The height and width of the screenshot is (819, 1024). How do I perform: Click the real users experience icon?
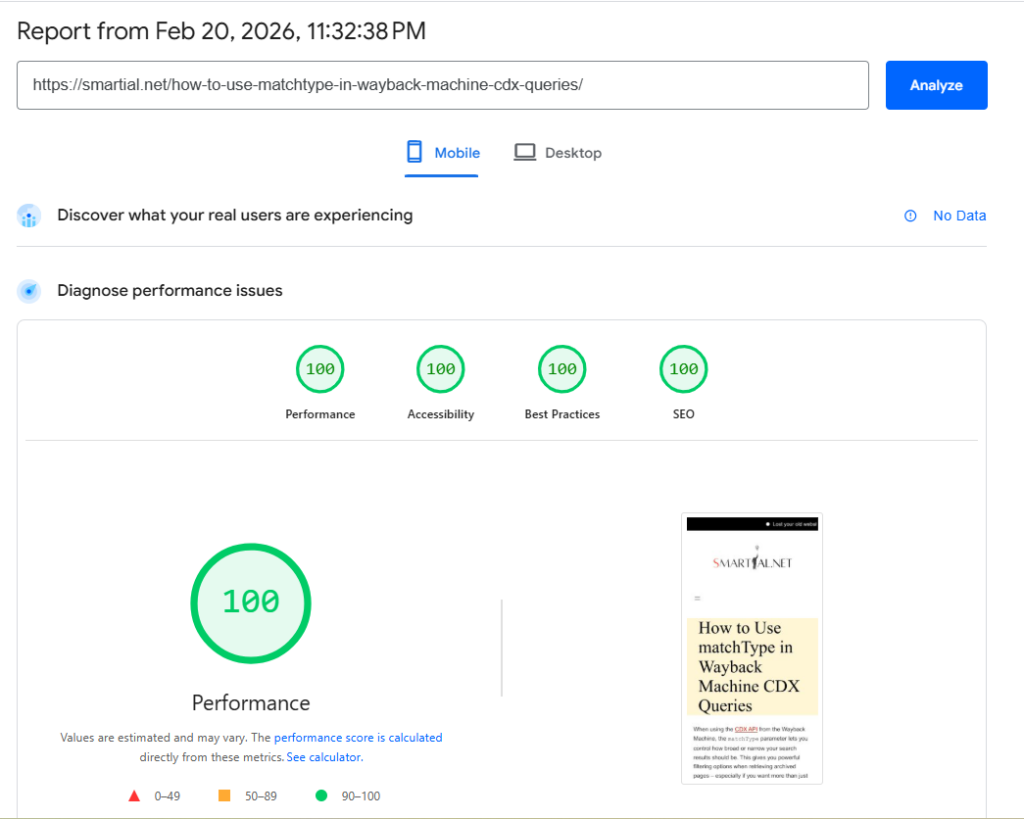pos(30,216)
